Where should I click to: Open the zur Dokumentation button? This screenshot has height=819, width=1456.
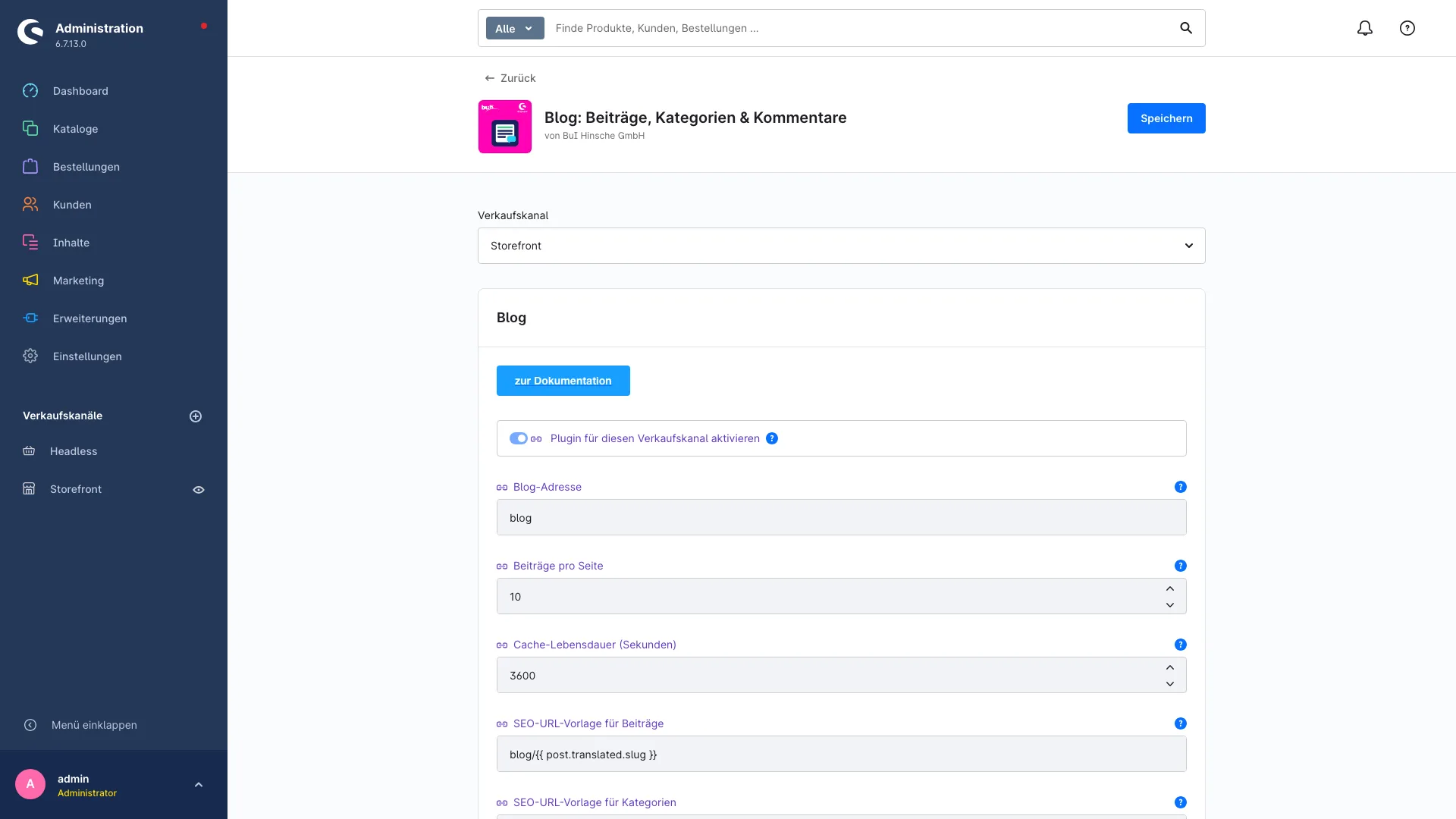coord(563,381)
